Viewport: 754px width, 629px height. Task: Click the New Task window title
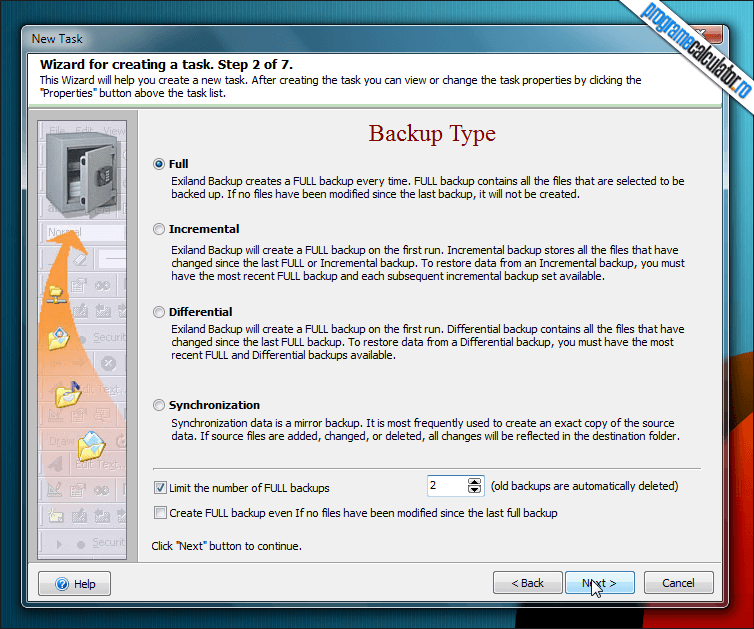57,39
